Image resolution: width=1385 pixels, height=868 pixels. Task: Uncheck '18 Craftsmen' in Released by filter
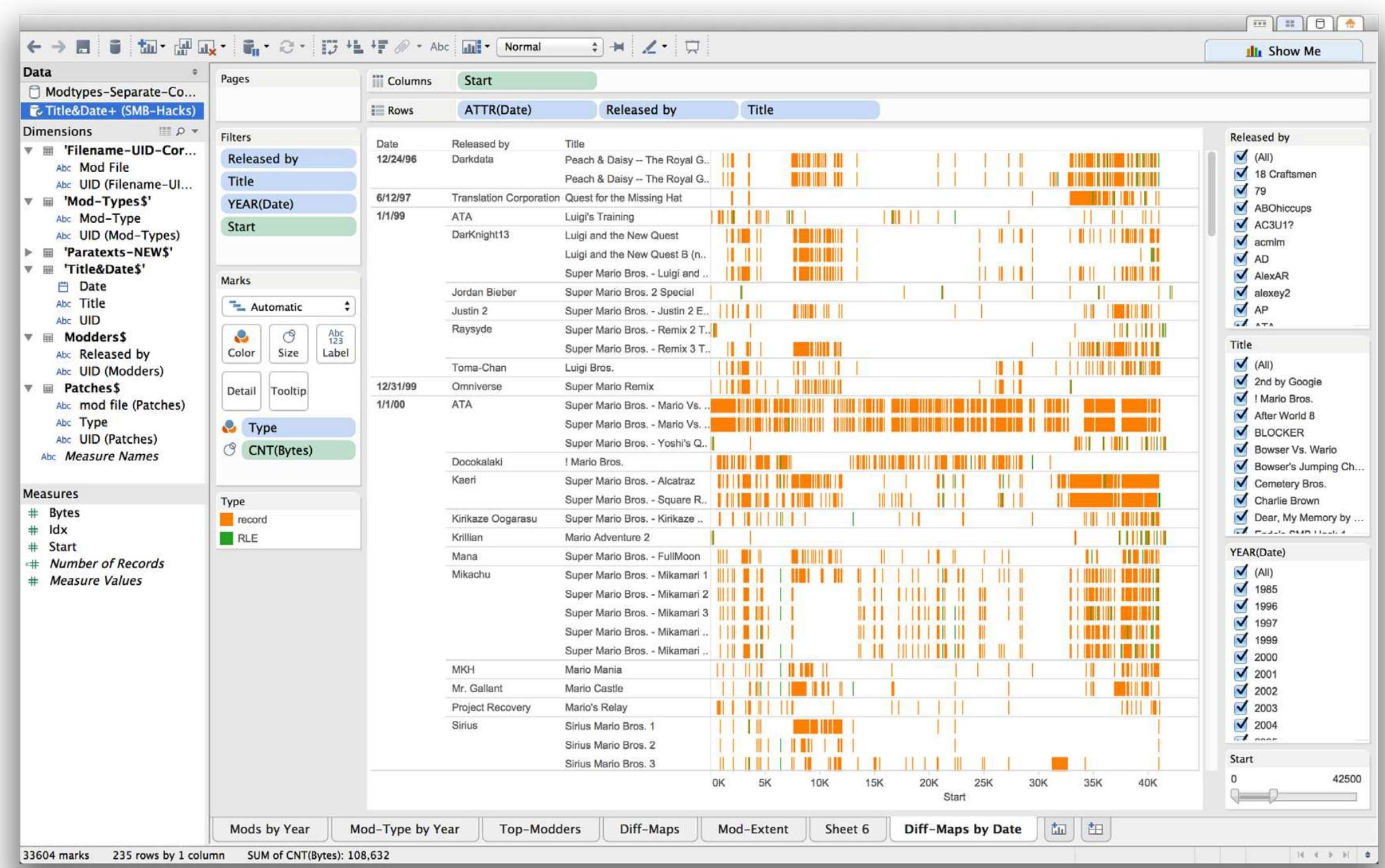tap(1241, 173)
